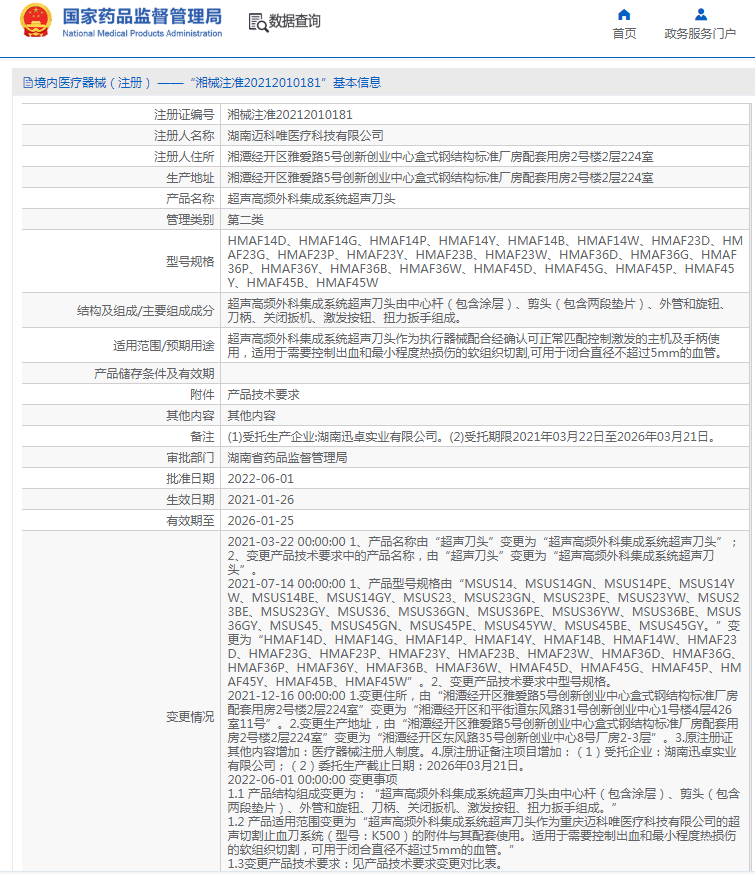Click the 生产地址 address value
Viewport: 755px width, 874px height.
click(440, 178)
